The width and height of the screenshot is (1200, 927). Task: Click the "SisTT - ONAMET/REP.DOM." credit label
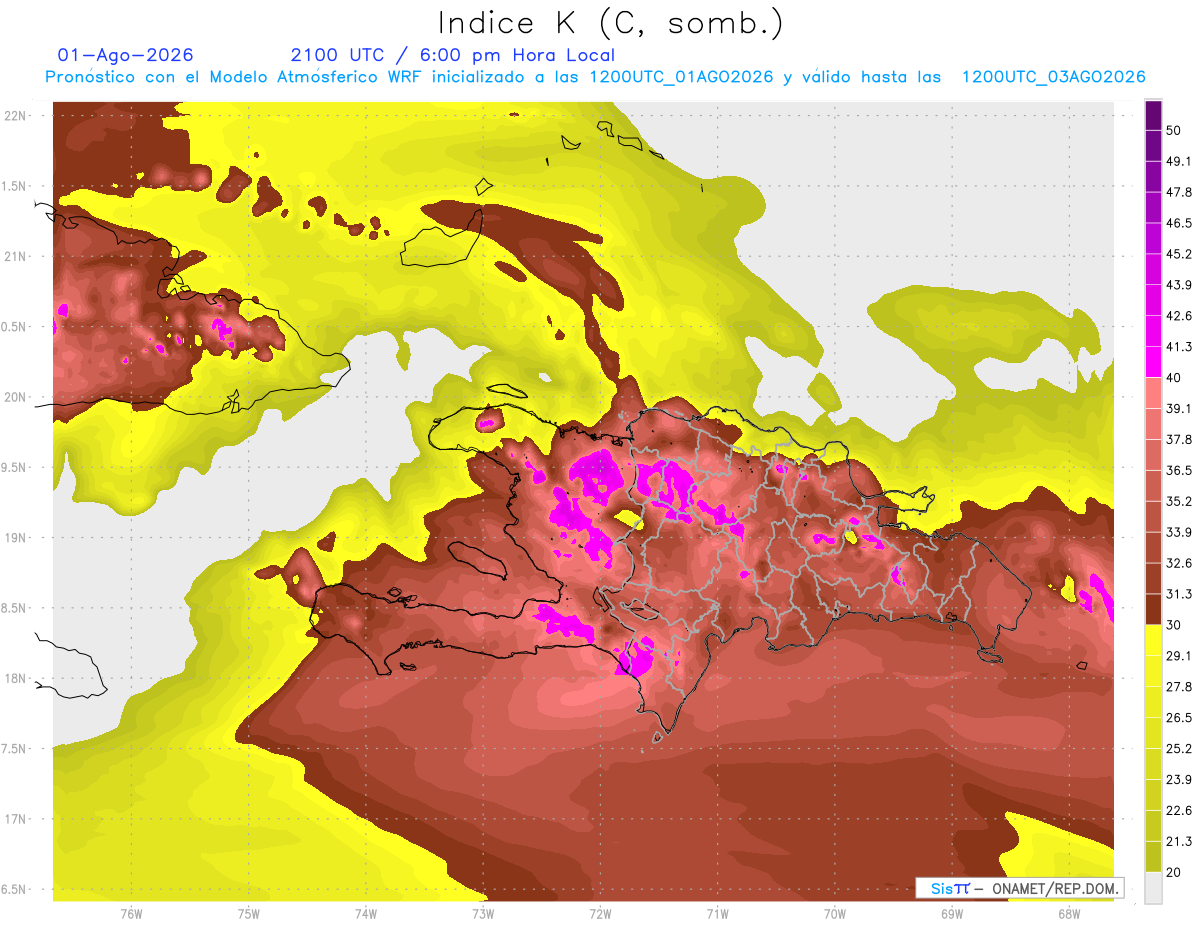[x=1019, y=888]
